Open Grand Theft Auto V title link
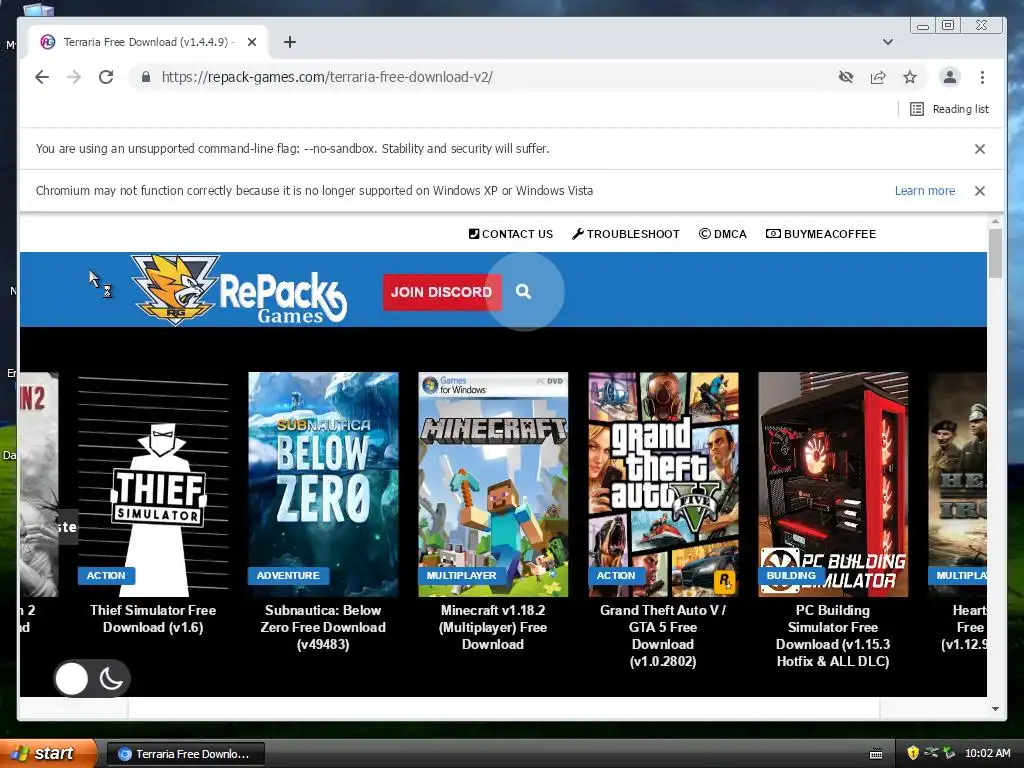The width and height of the screenshot is (1024, 768). pyautogui.click(x=663, y=635)
